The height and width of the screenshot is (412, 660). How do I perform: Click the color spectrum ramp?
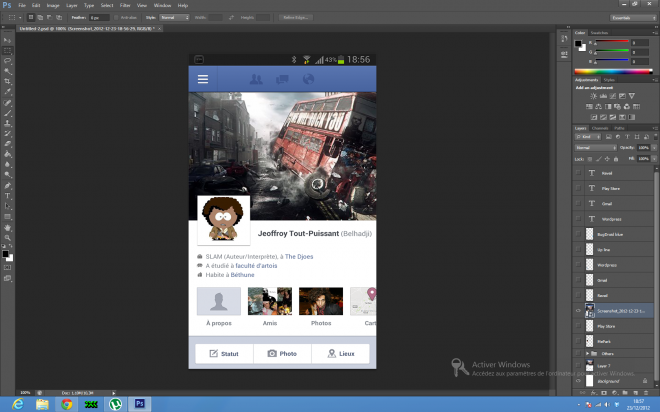(x=613, y=71)
